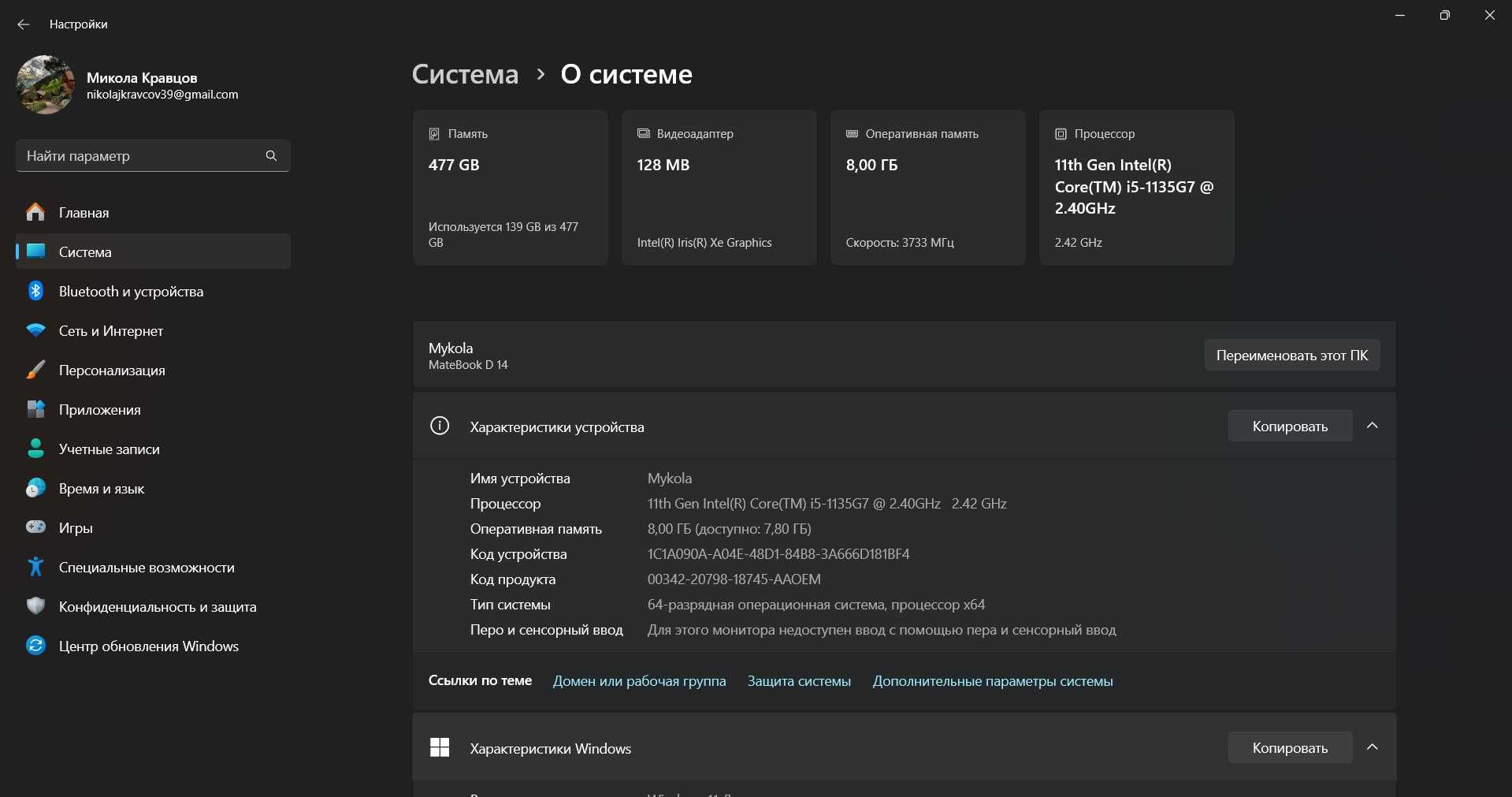Open Дополнительные параметры системы link
Image resolution: width=1512 pixels, height=797 pixels.
pos(993,680)
